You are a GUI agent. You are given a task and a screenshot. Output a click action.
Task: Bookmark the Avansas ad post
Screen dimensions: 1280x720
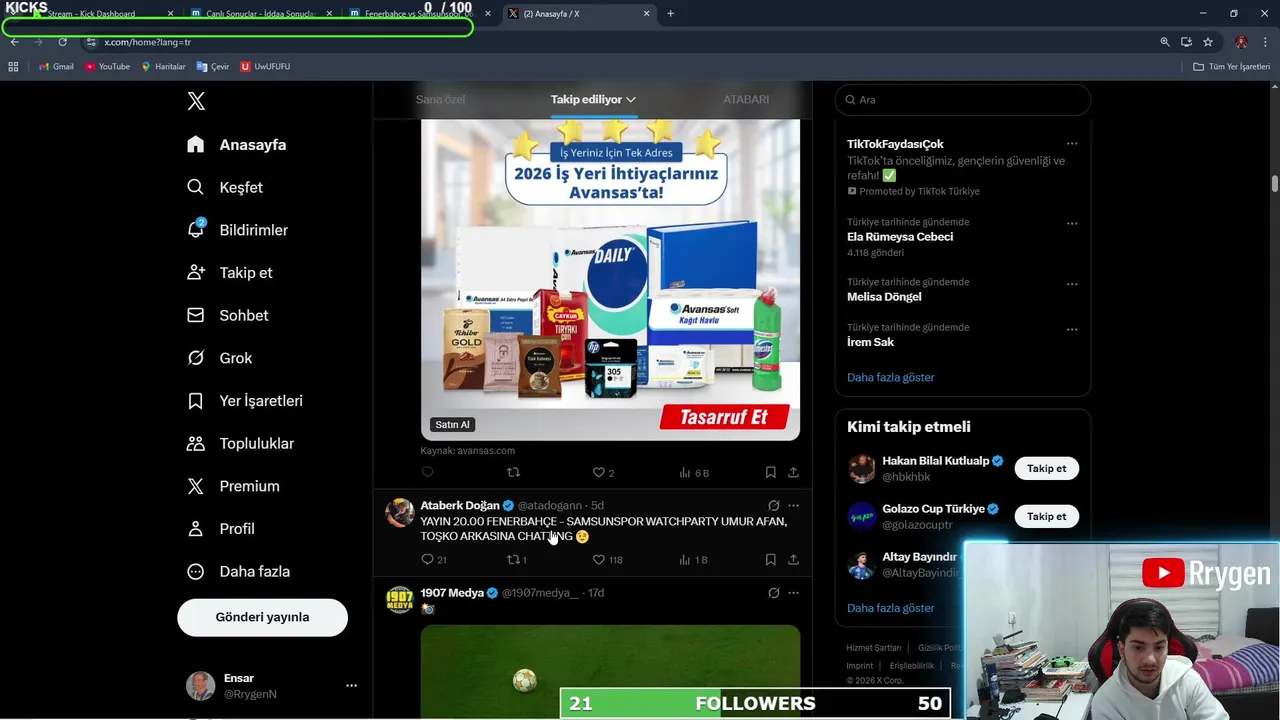pyautogui.click(x=770, y=472)
